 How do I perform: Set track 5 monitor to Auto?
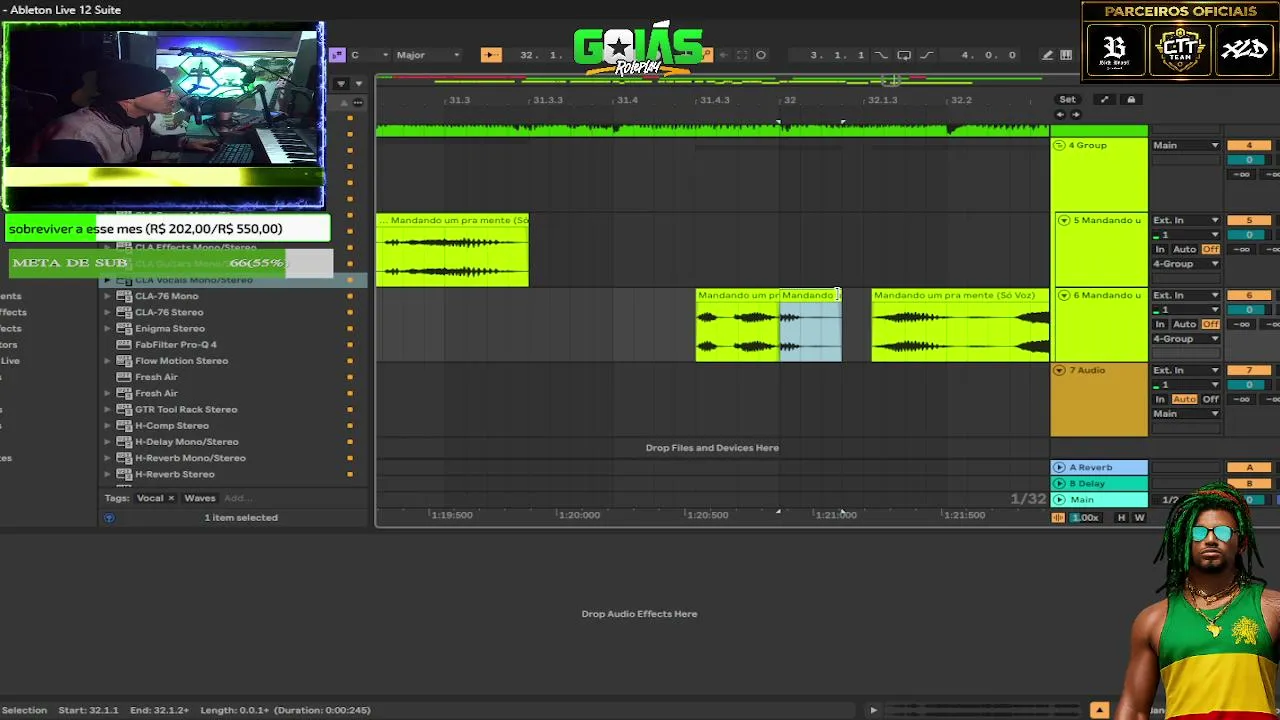pos(1184,250)
